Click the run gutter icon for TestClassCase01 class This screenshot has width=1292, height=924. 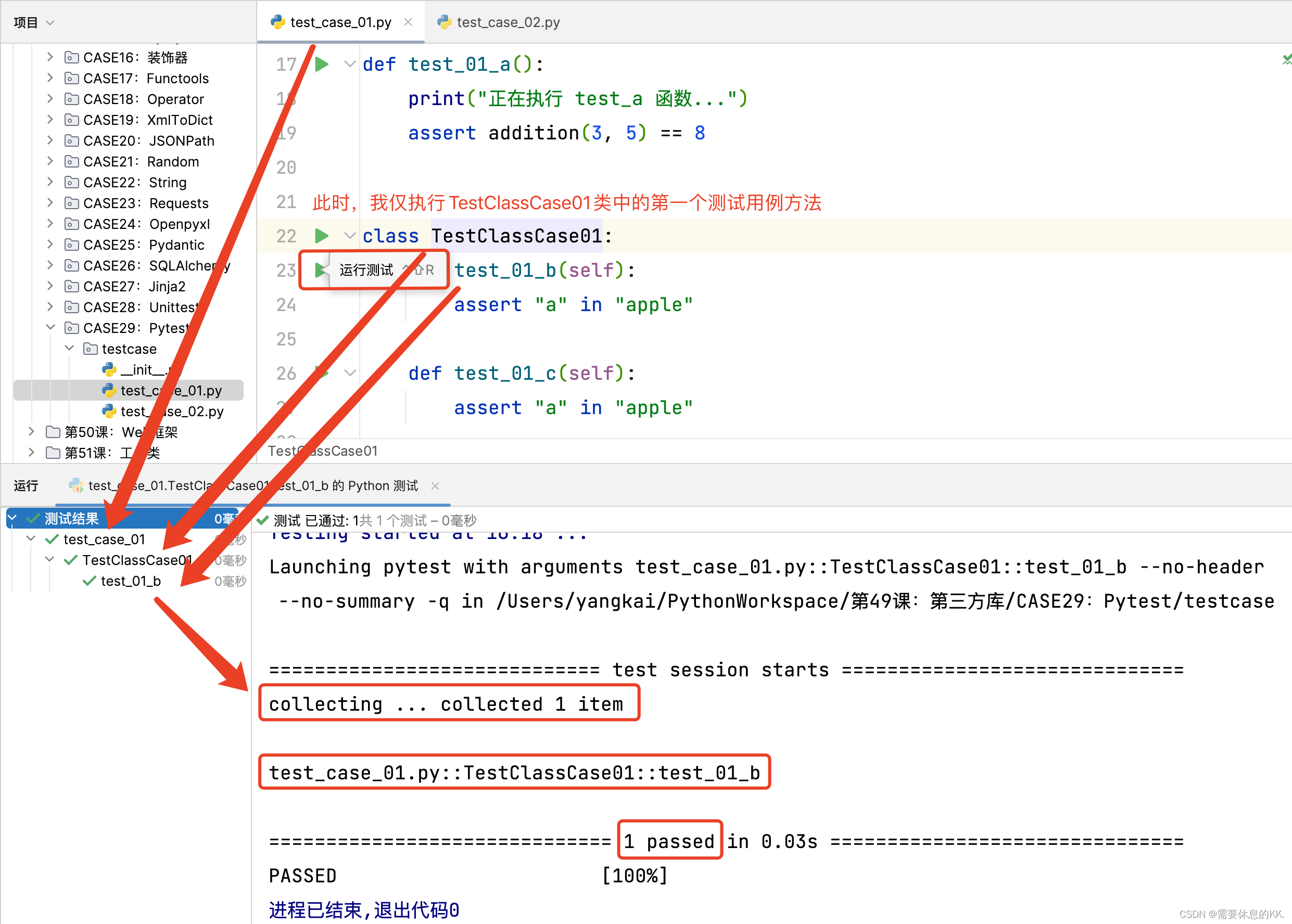(322, 236)
